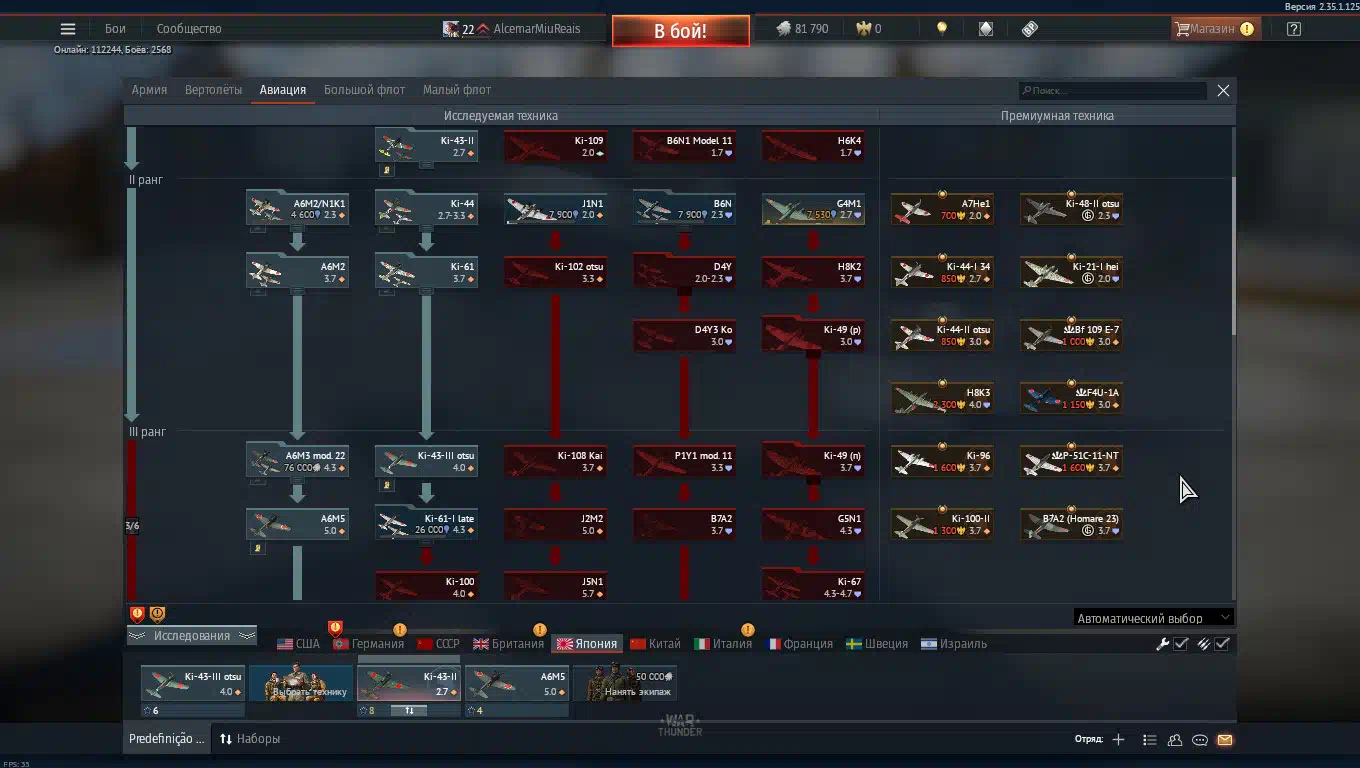Select premium Ki-48-II otsu aircraft
1360x768 pixels.
(x=1071, y=209)
